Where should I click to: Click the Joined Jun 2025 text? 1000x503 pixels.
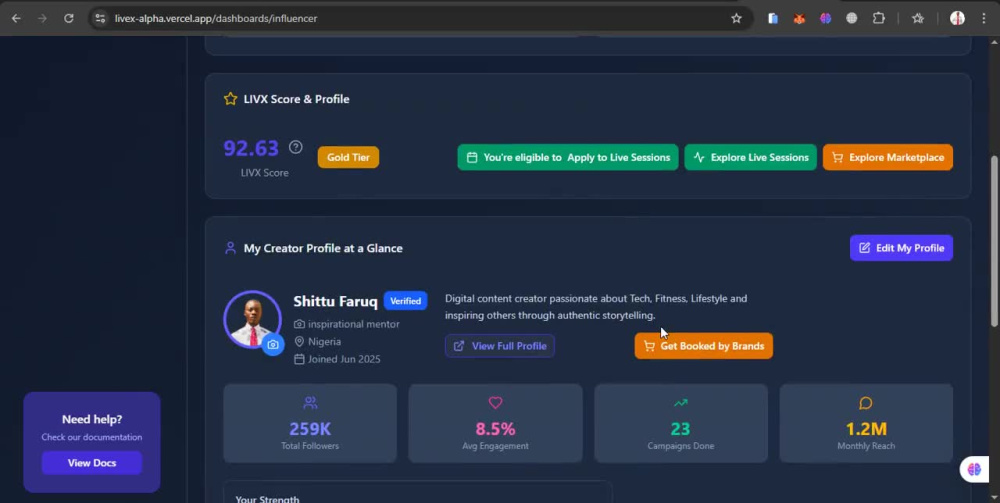point(344,359)
